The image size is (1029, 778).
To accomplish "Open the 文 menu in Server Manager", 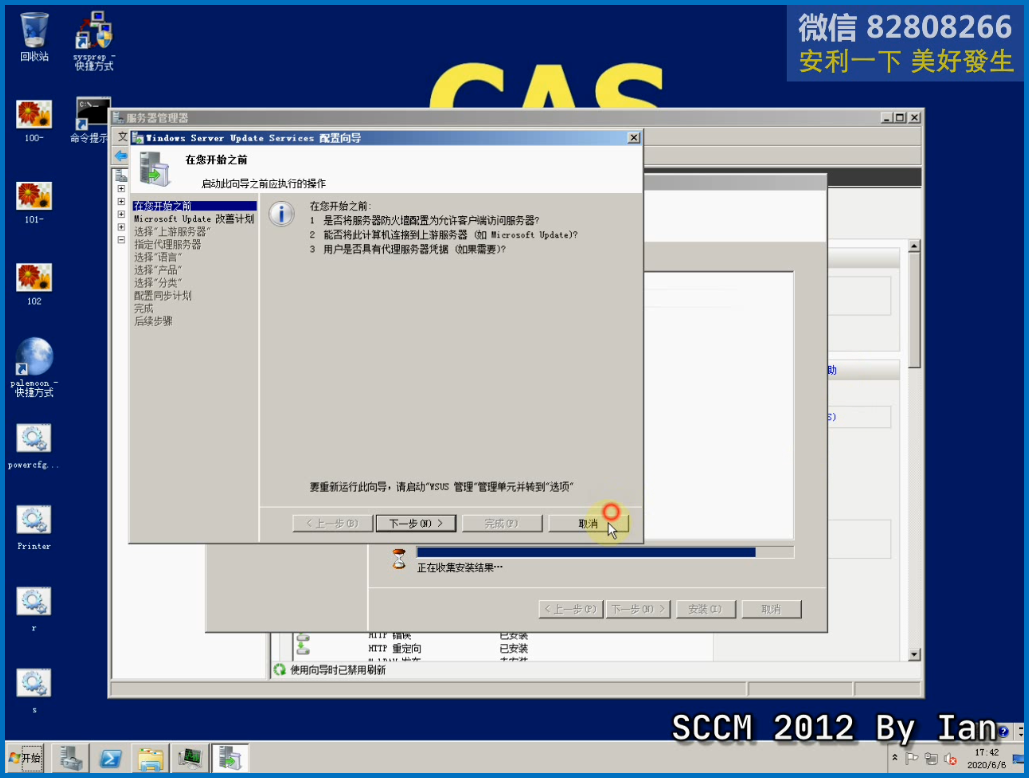I will (122, 137).
